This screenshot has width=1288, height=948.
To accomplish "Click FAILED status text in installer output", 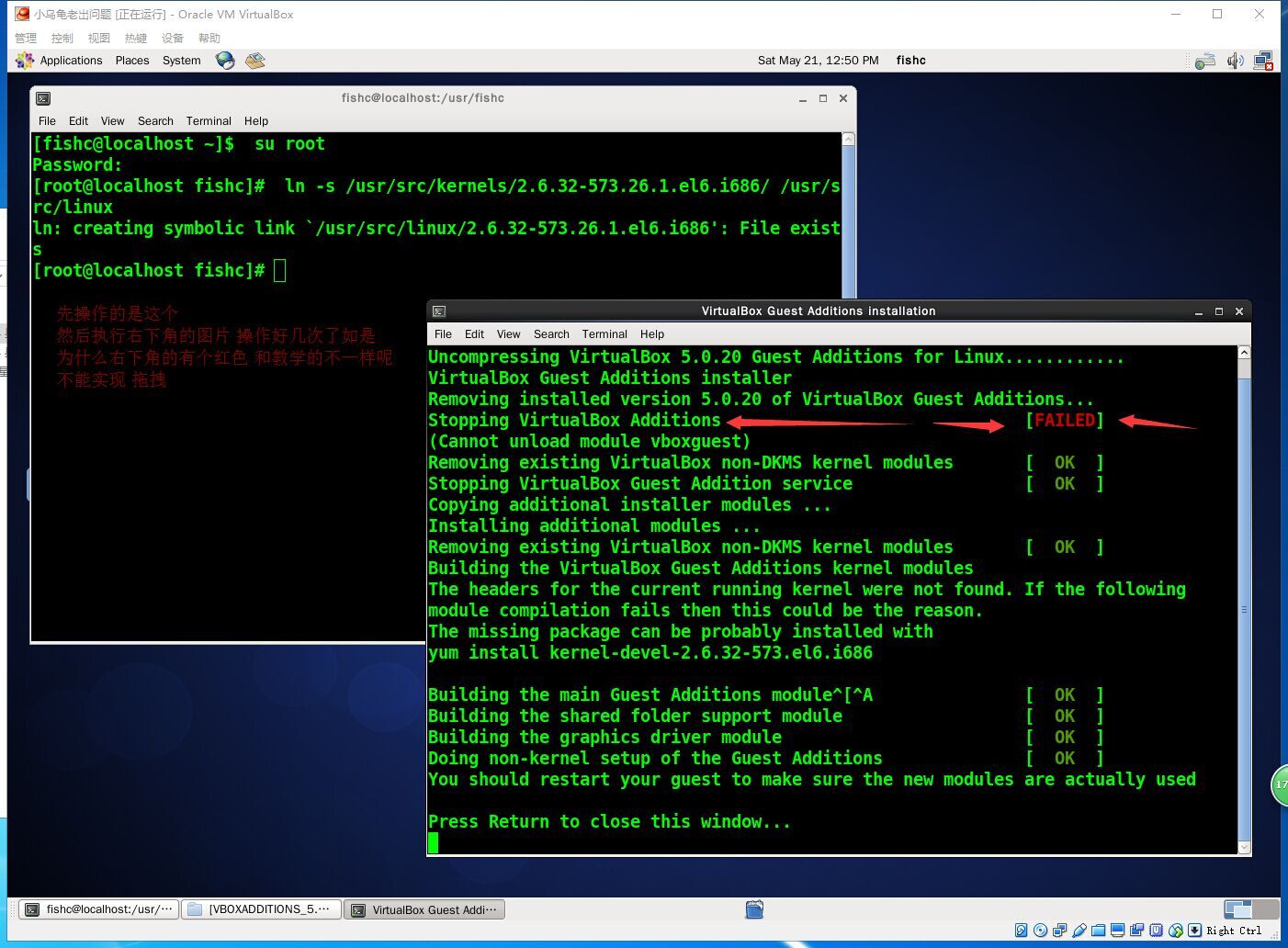I will pos(1065,421).
